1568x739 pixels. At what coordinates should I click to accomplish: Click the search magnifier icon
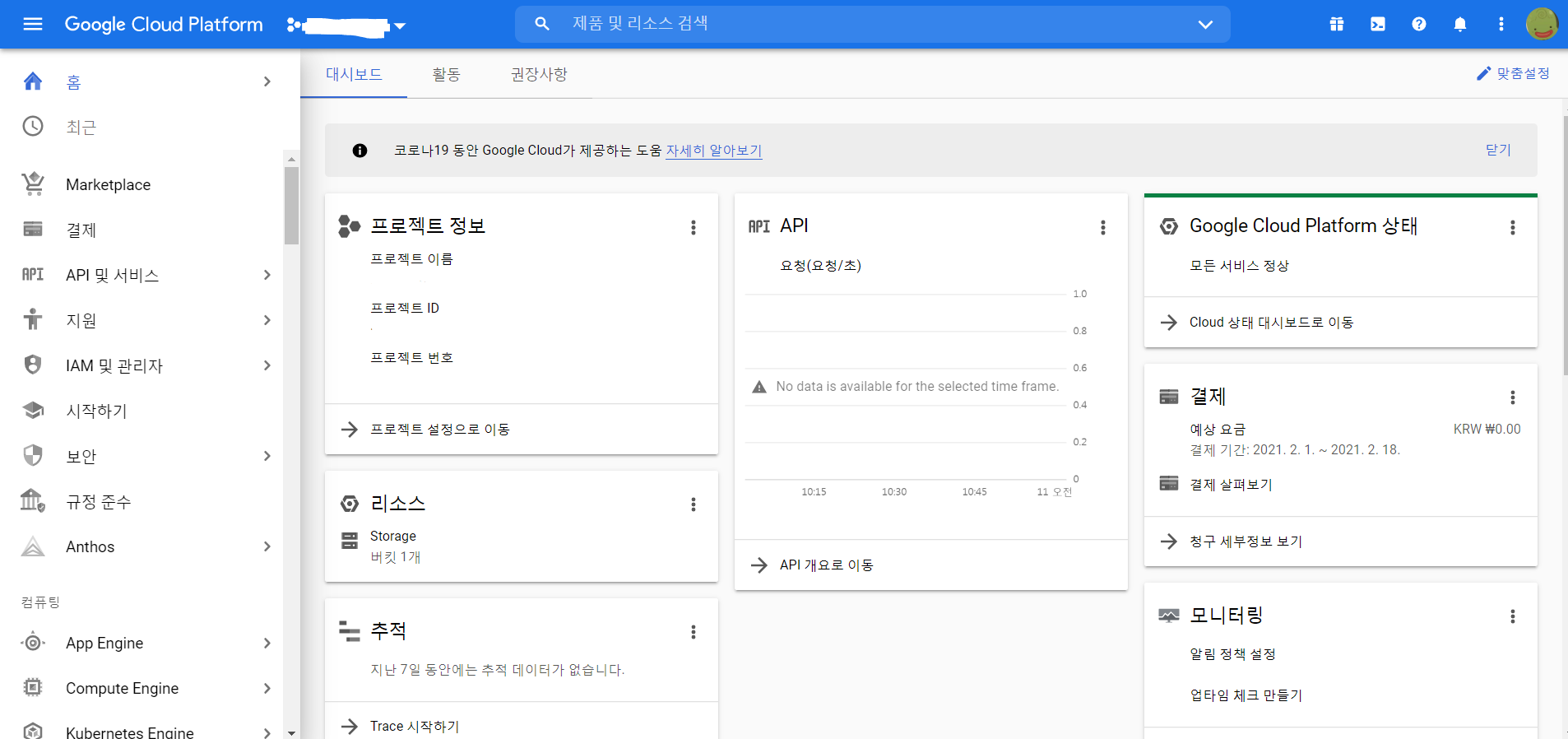[542, 24]
